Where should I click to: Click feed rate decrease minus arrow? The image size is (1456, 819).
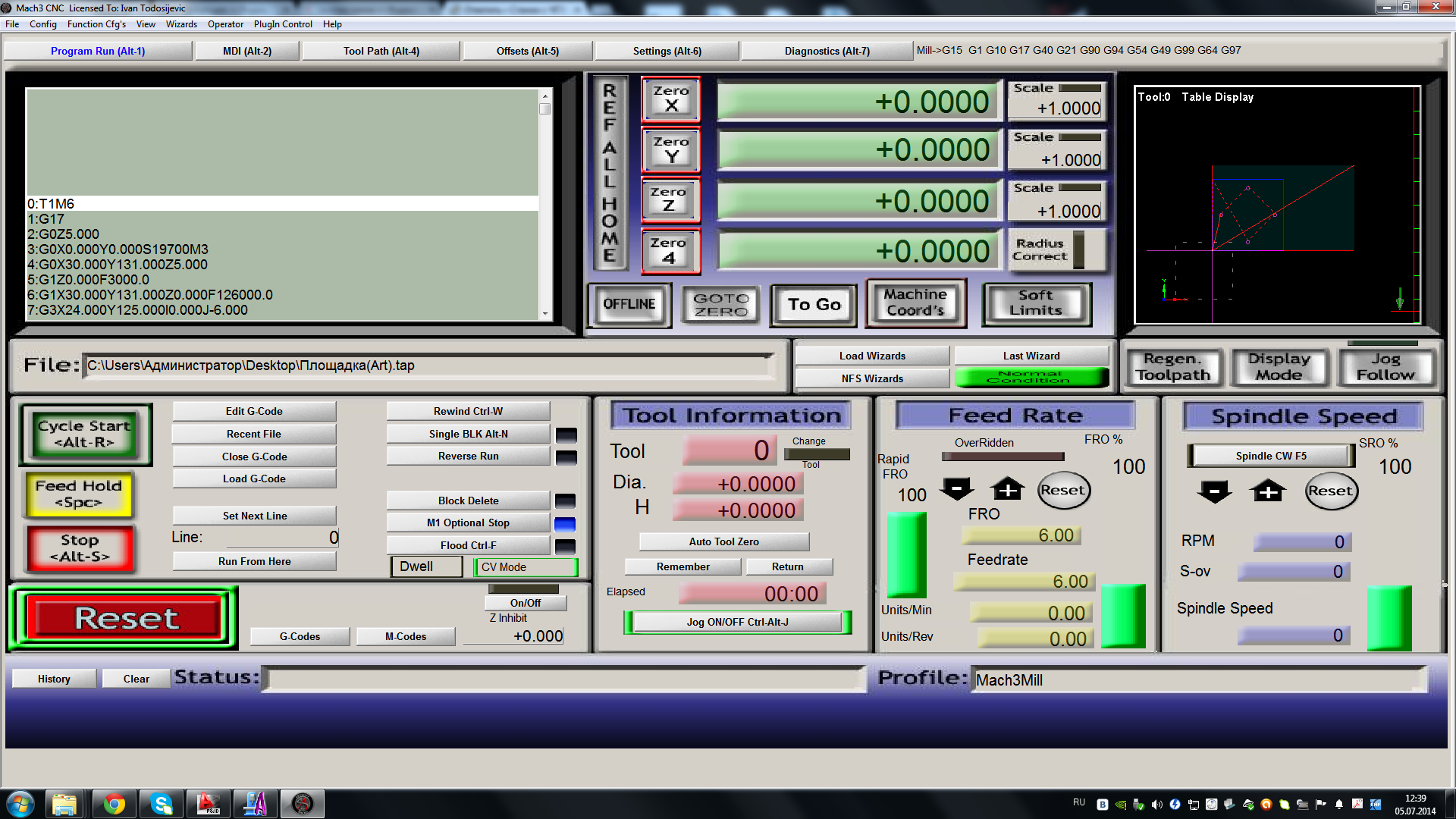[956, 489]
